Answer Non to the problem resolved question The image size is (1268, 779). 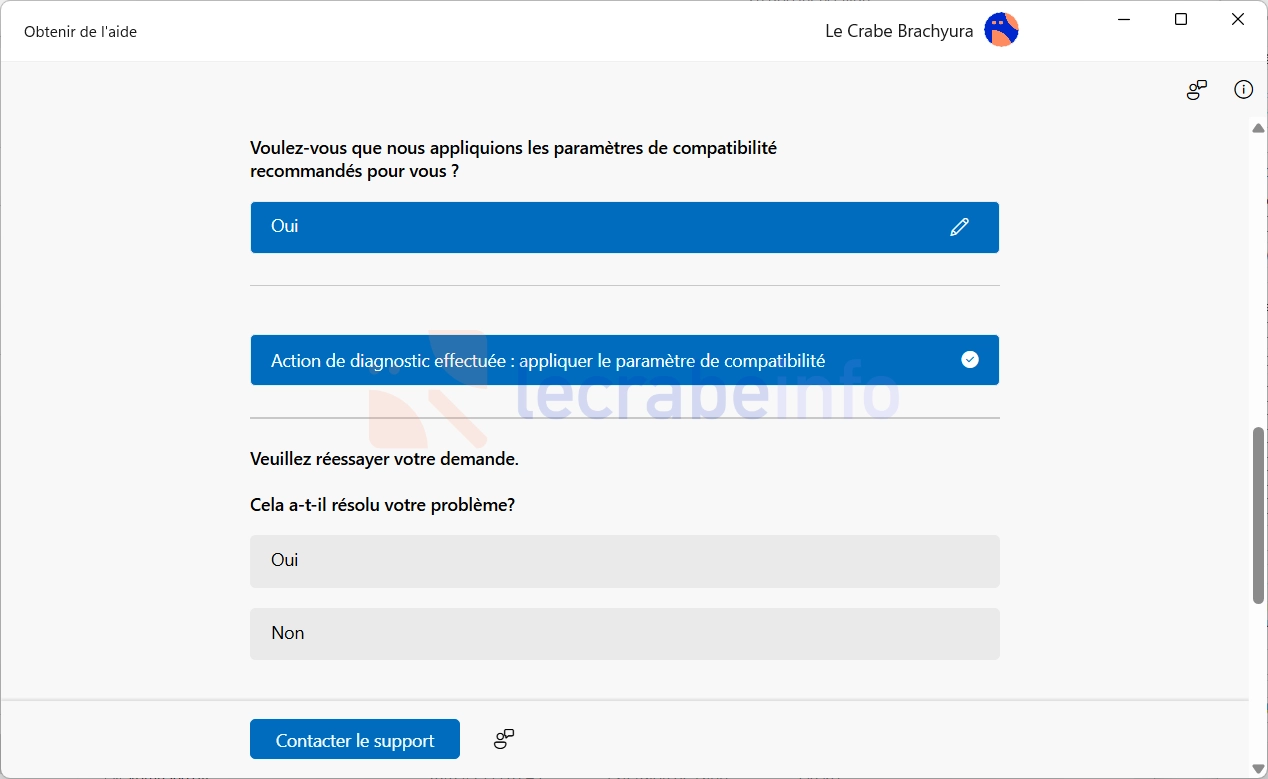coord(625,633)
